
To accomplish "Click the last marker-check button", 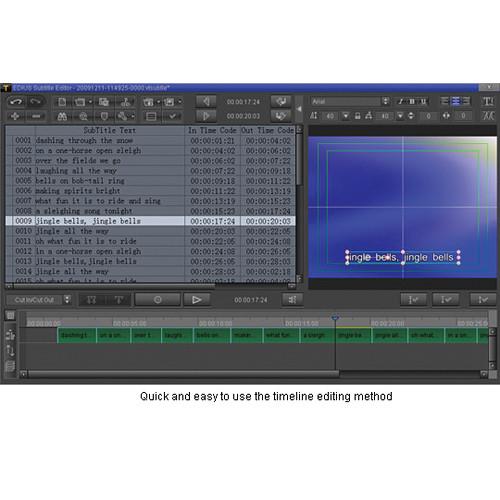I will pyautogui.click(x=482, y=300).
